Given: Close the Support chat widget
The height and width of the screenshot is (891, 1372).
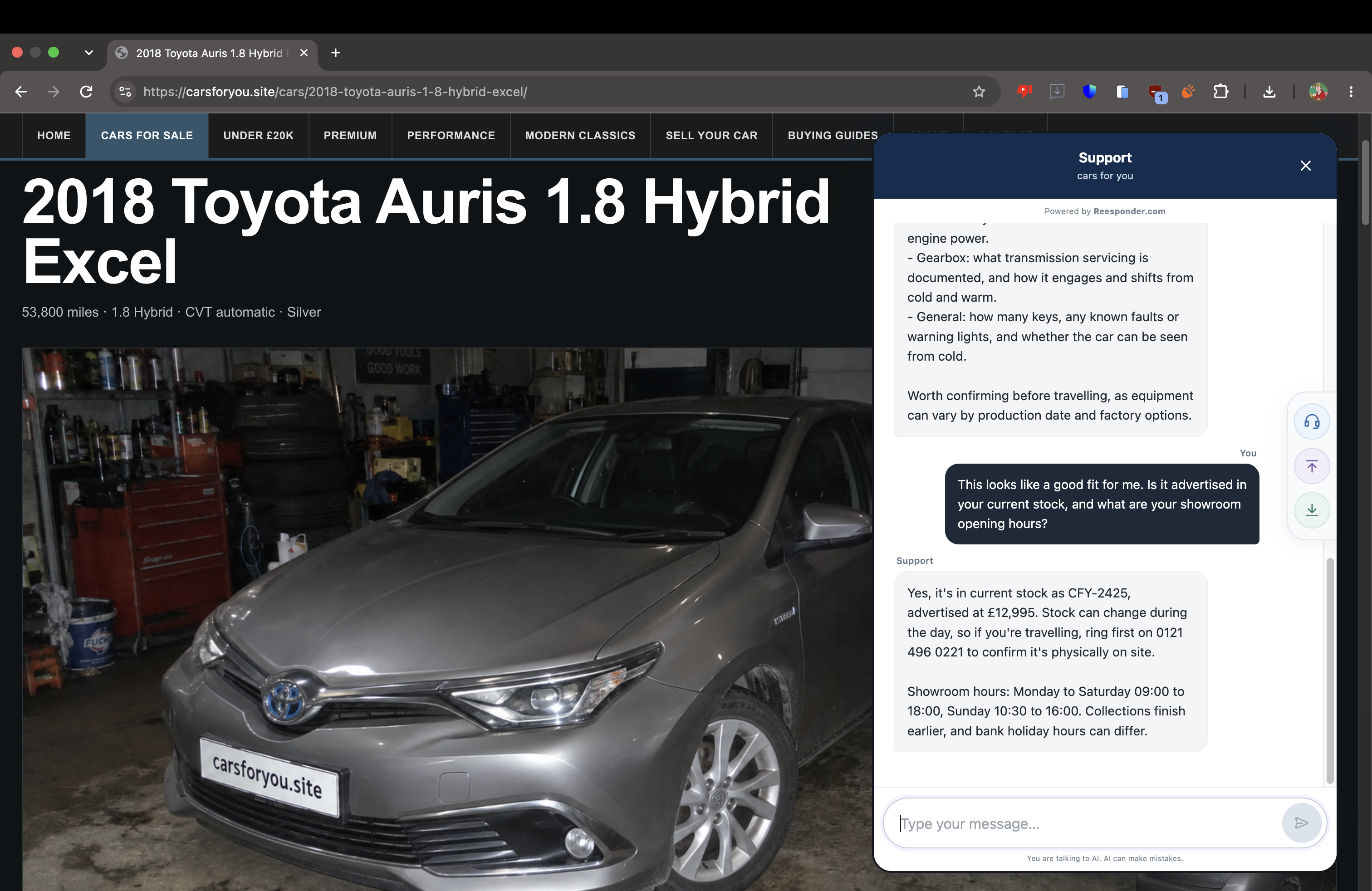Looking at the screenshot, I should point(1305,166).
